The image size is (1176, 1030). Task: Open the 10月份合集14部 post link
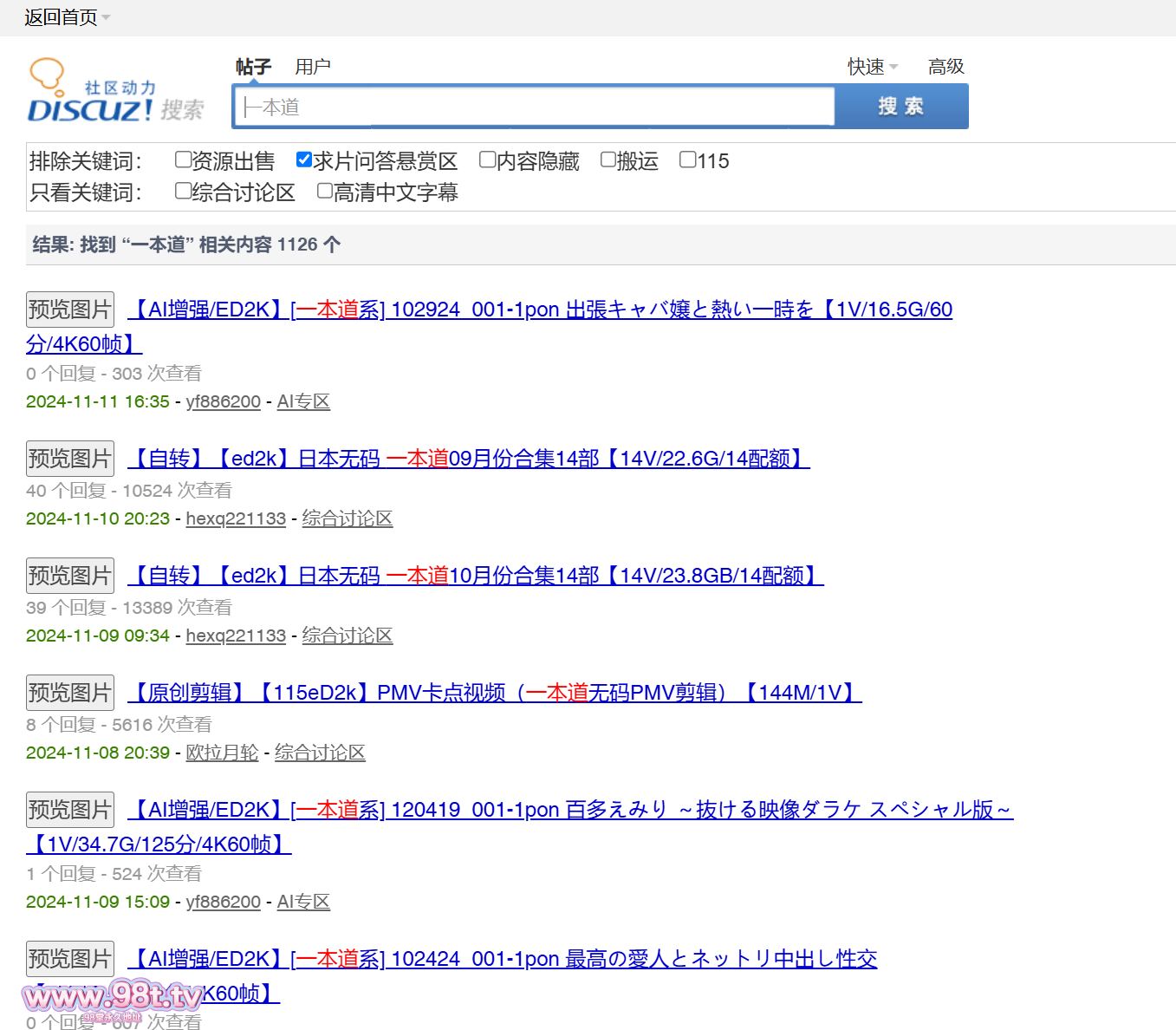coord(476,576)
